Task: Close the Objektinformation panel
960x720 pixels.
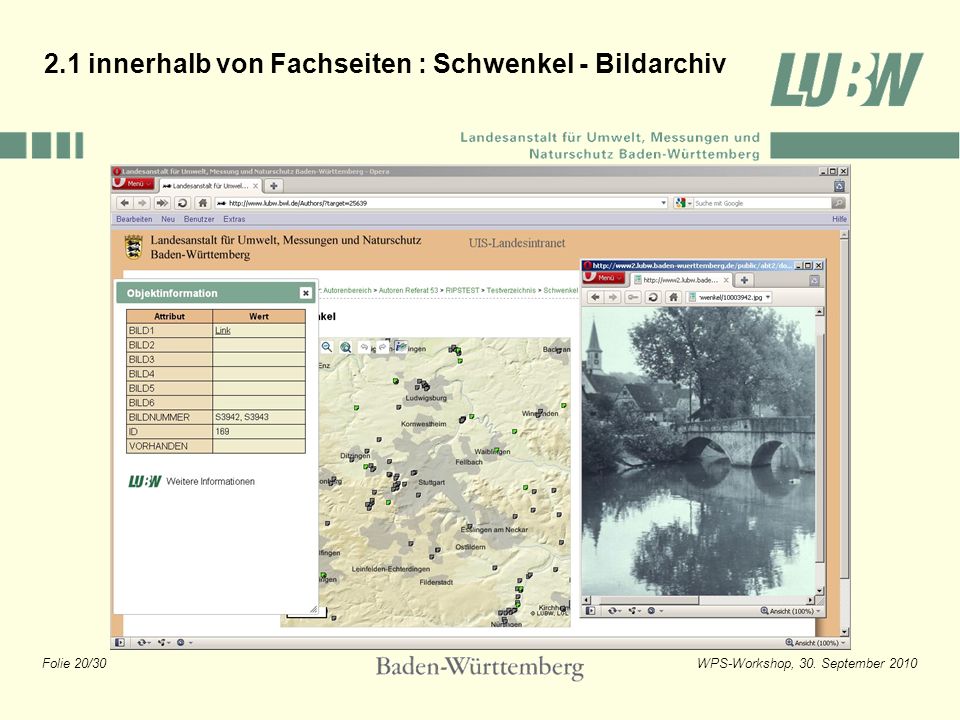Action: (306, 293)
